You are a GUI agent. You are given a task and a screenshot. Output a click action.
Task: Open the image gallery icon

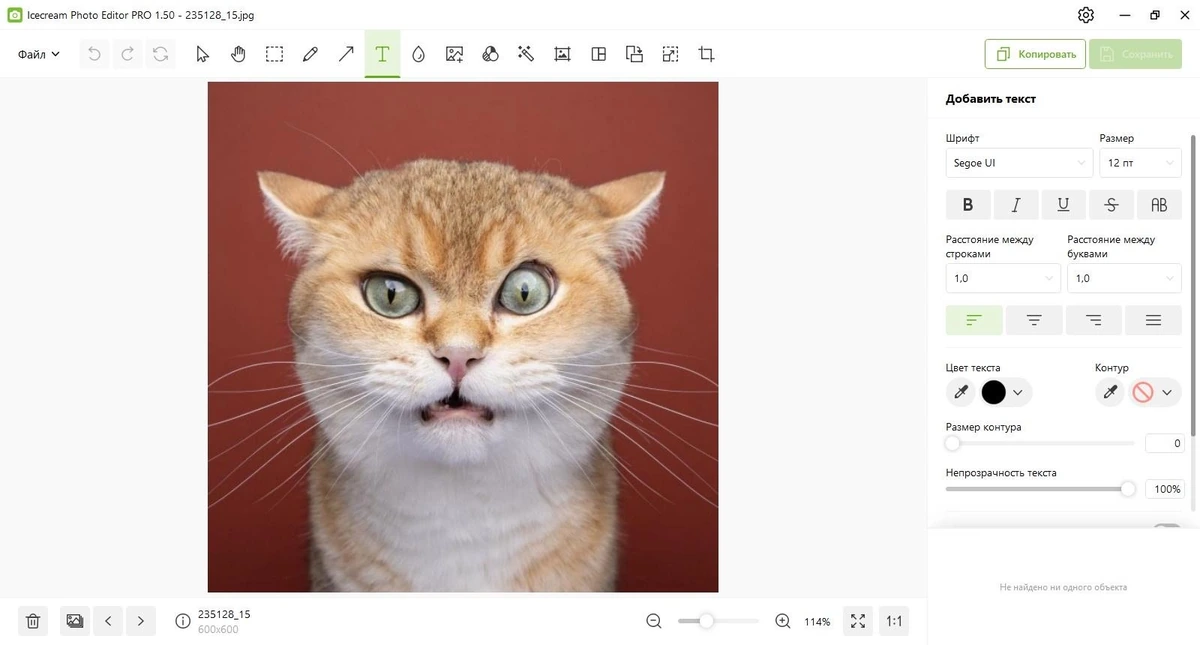[74, 621]
